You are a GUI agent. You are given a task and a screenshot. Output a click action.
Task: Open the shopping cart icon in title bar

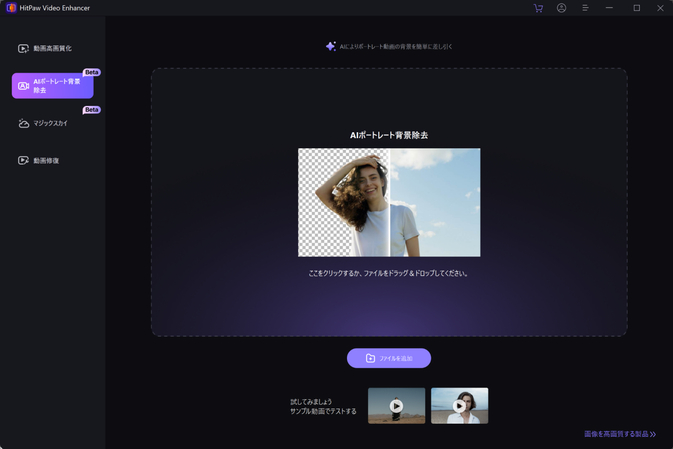tap(538, 8)
